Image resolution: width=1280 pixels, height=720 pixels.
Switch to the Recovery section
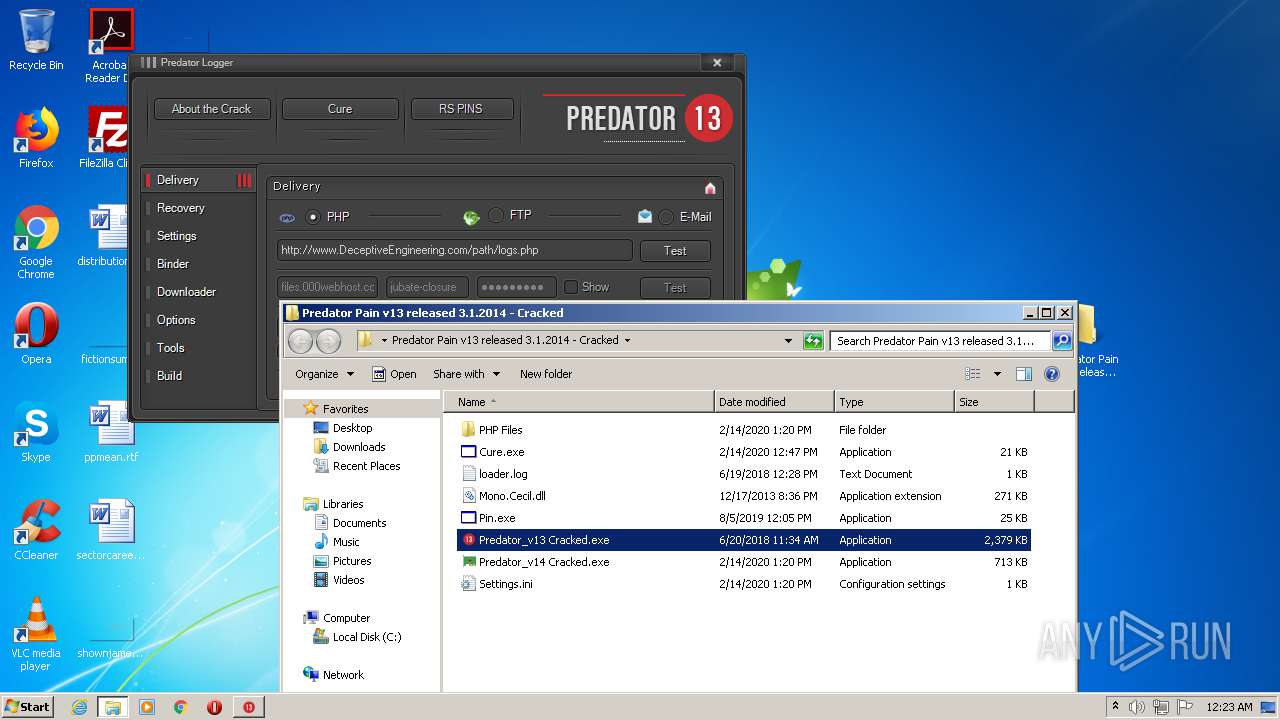tap(198, 208)
